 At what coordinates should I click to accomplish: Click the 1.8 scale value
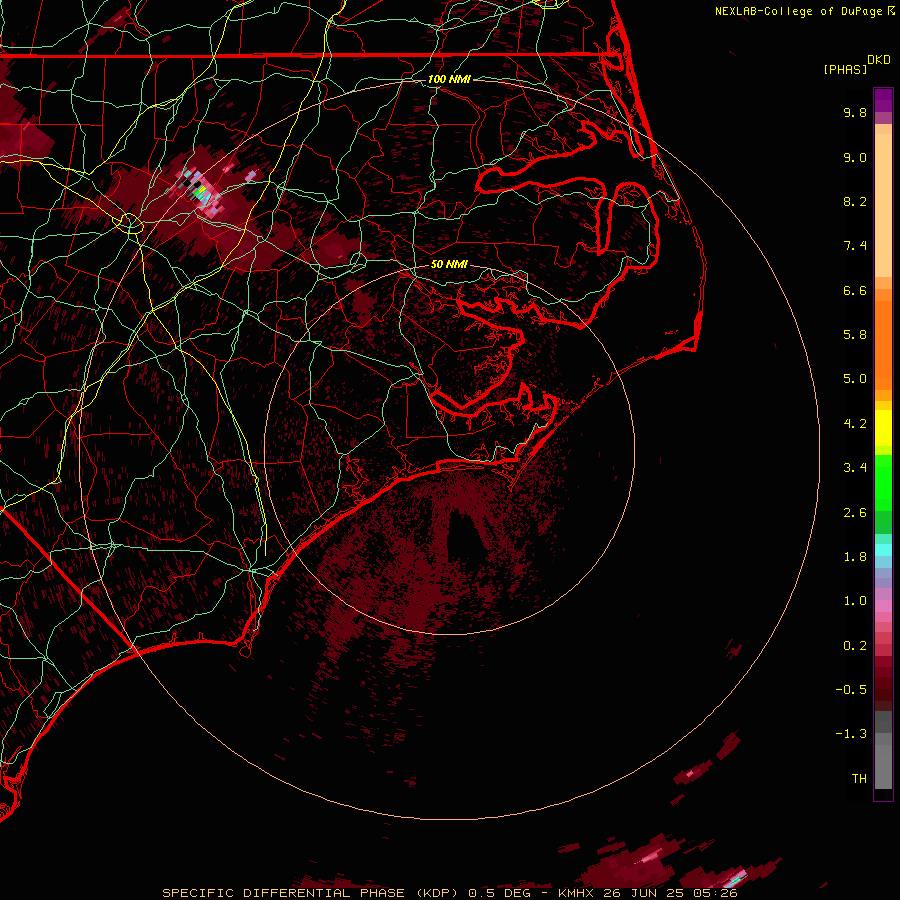[x=855, y=557]
